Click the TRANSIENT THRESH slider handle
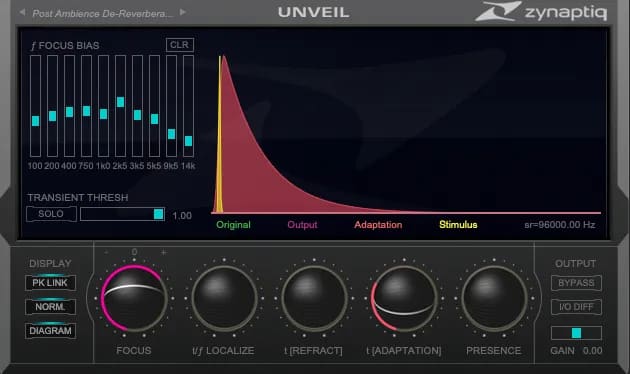 click(159, 214)
